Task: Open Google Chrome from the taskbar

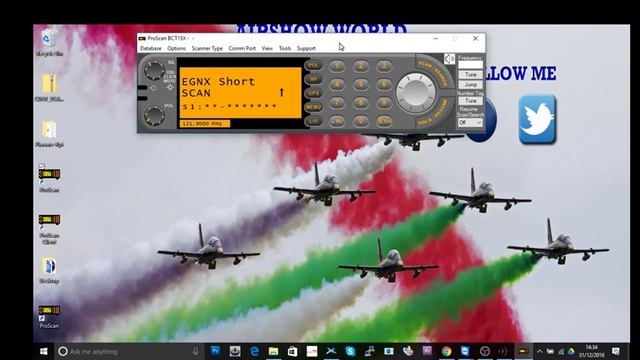Action: click(446, 351)
